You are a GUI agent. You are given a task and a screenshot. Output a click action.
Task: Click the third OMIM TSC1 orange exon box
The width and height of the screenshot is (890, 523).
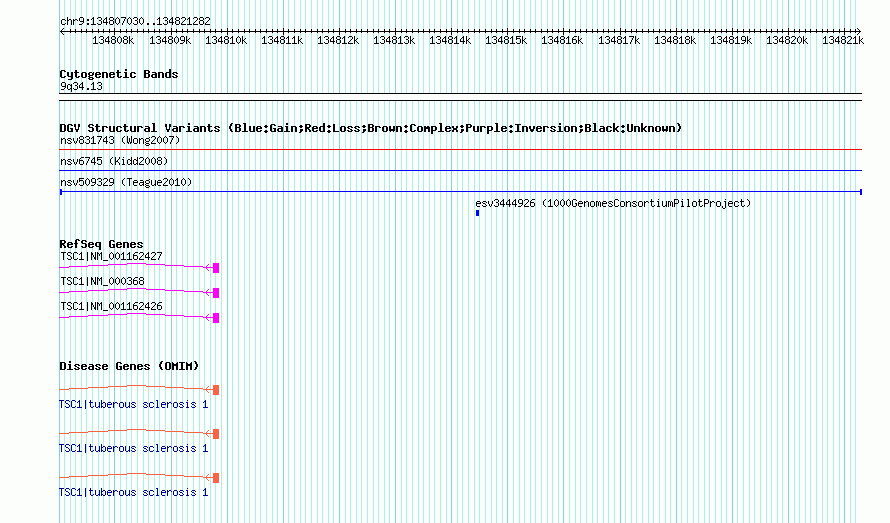click(x=216, y=478)
